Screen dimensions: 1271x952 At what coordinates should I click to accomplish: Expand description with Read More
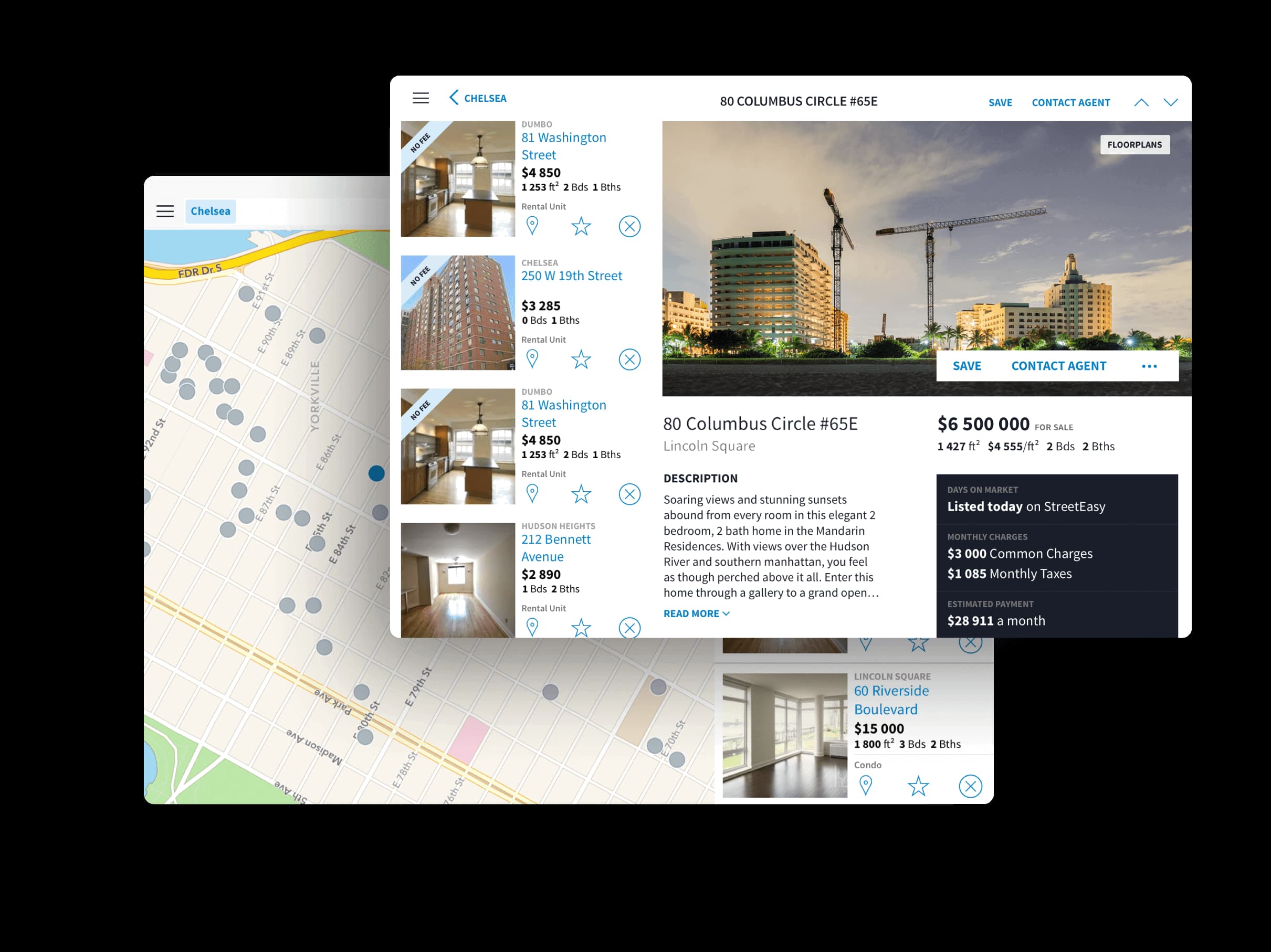click(x=696, y=613)
